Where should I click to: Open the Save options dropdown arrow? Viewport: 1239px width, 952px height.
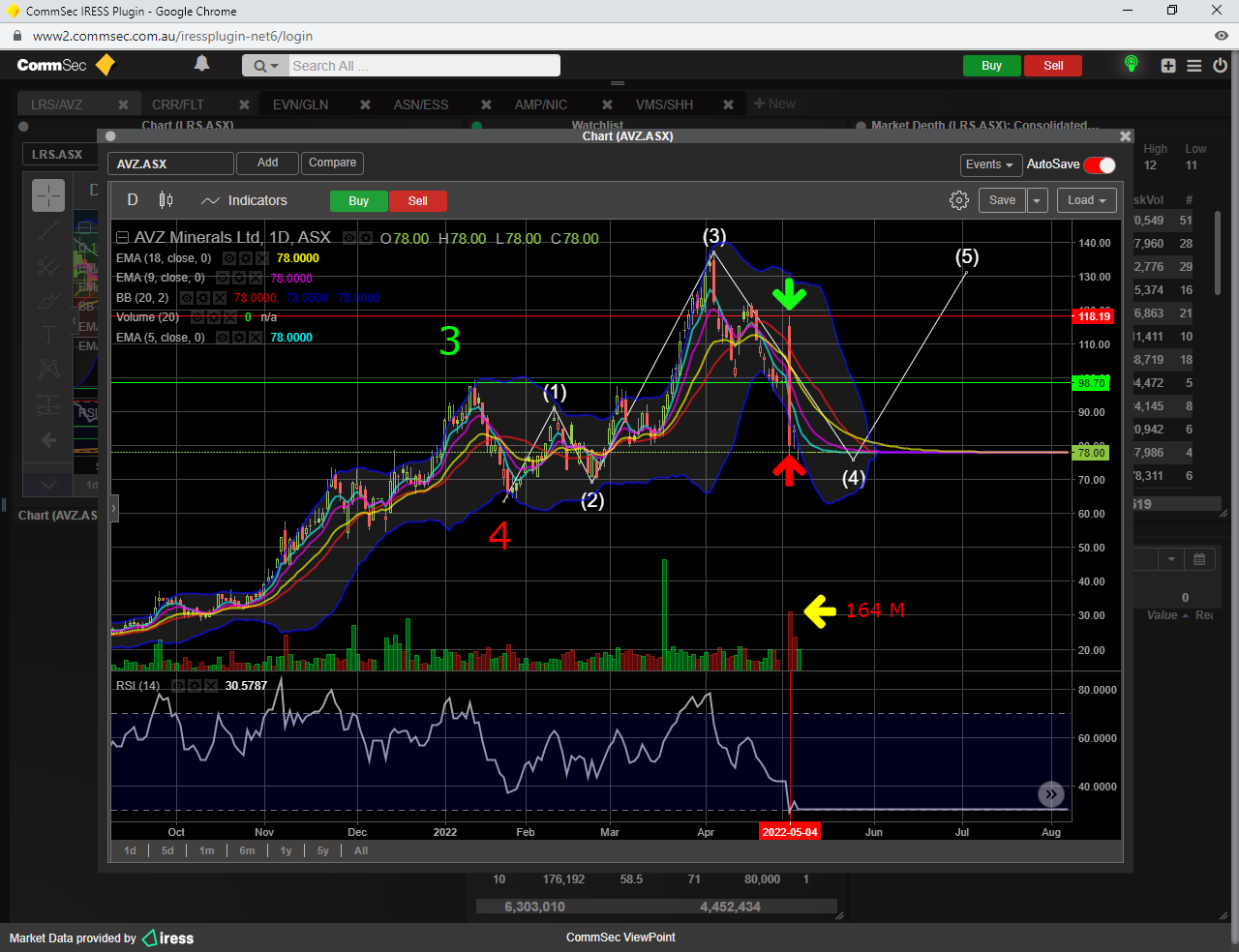1037,200
